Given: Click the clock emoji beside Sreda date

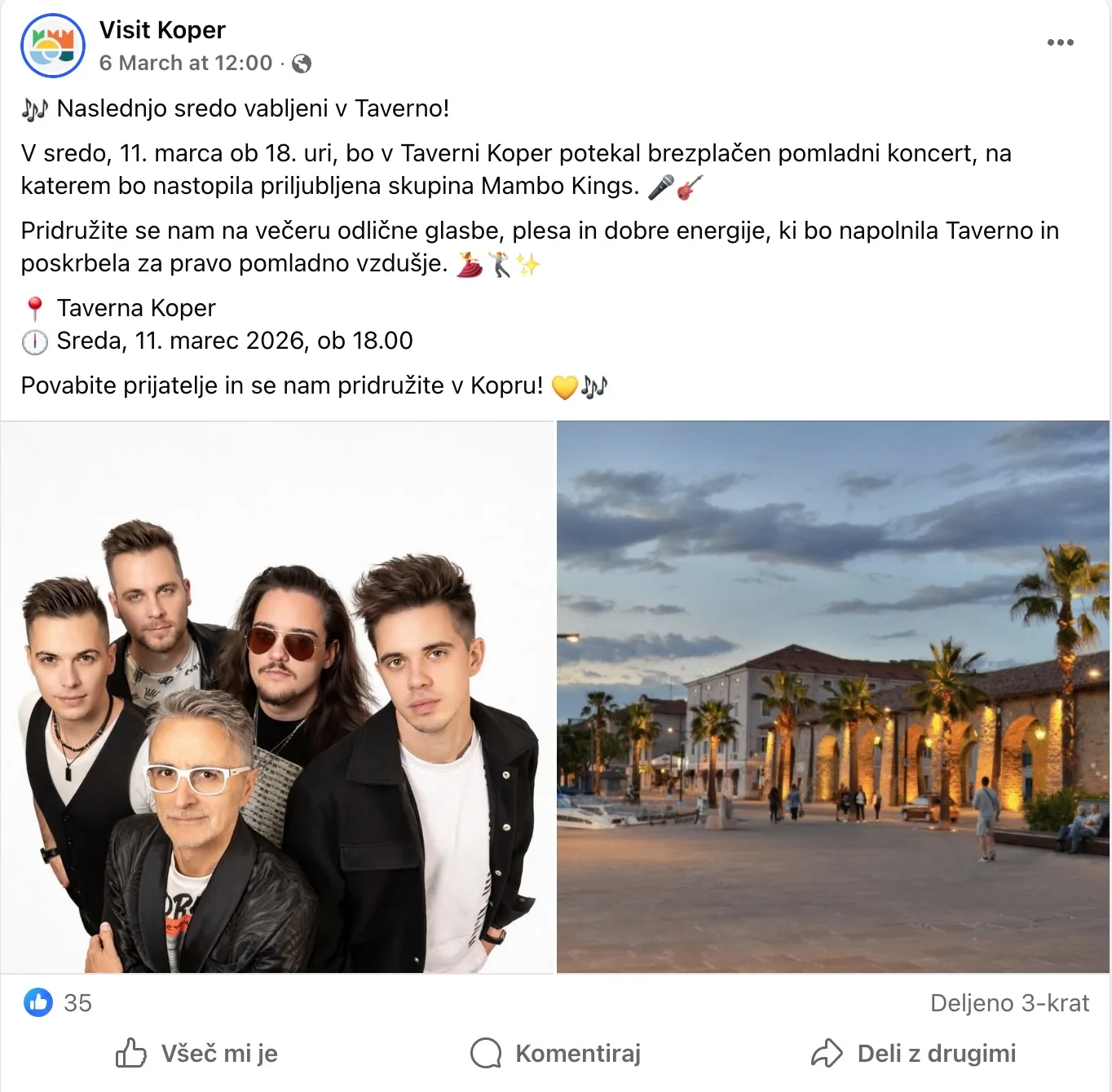Looking at the screenshot, I should pyautogui.click(x=34, y=341).
